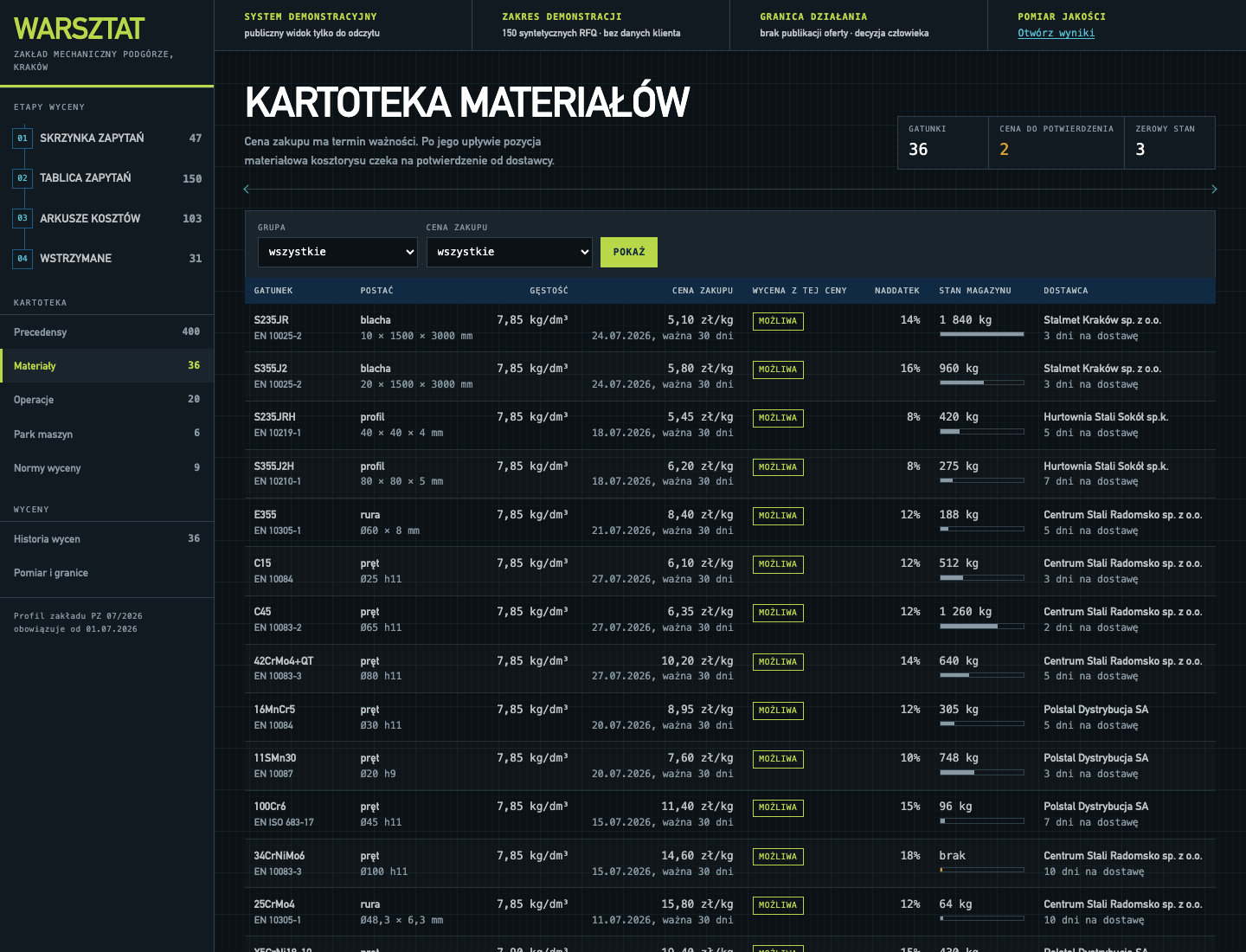Click supplier Centrum Stali Radomsko in E355 row
This screenshot has width=1246, height=952.
[1122, 514]
